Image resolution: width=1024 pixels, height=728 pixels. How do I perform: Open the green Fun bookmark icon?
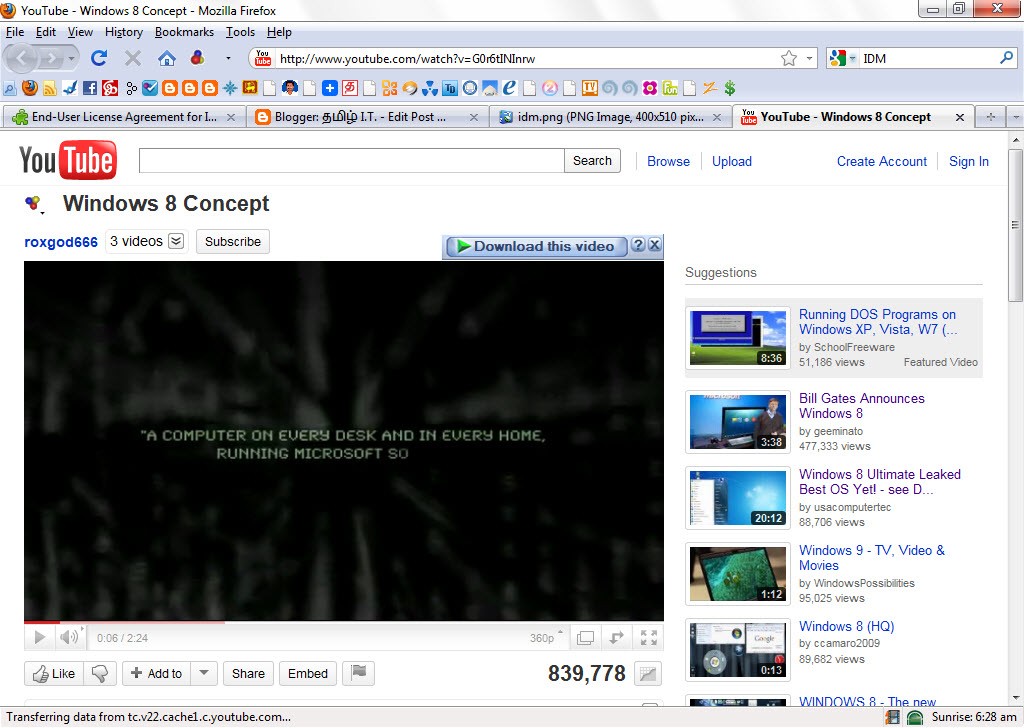(x=670, y=88)
